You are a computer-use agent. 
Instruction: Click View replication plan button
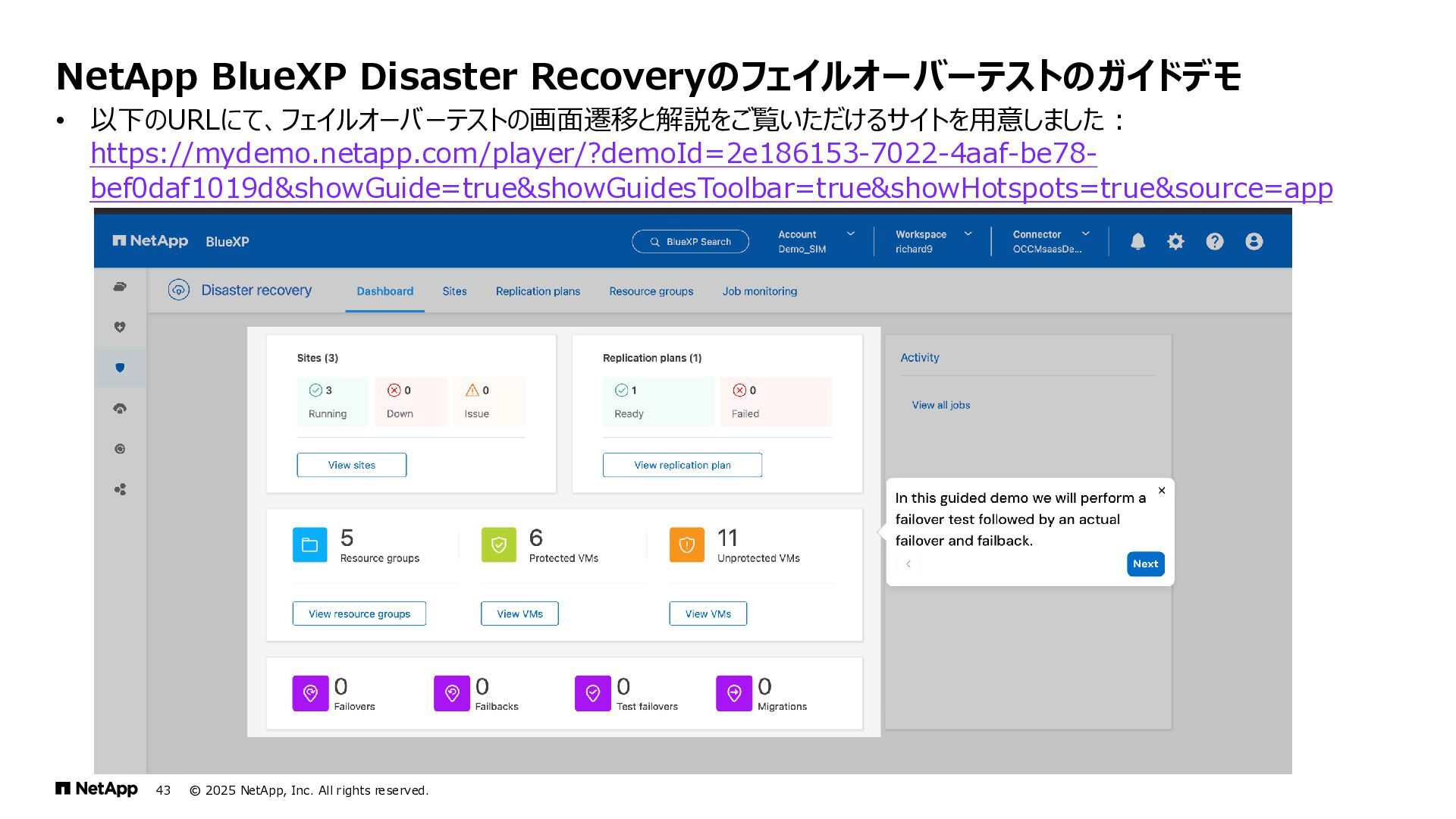(682, 465)
